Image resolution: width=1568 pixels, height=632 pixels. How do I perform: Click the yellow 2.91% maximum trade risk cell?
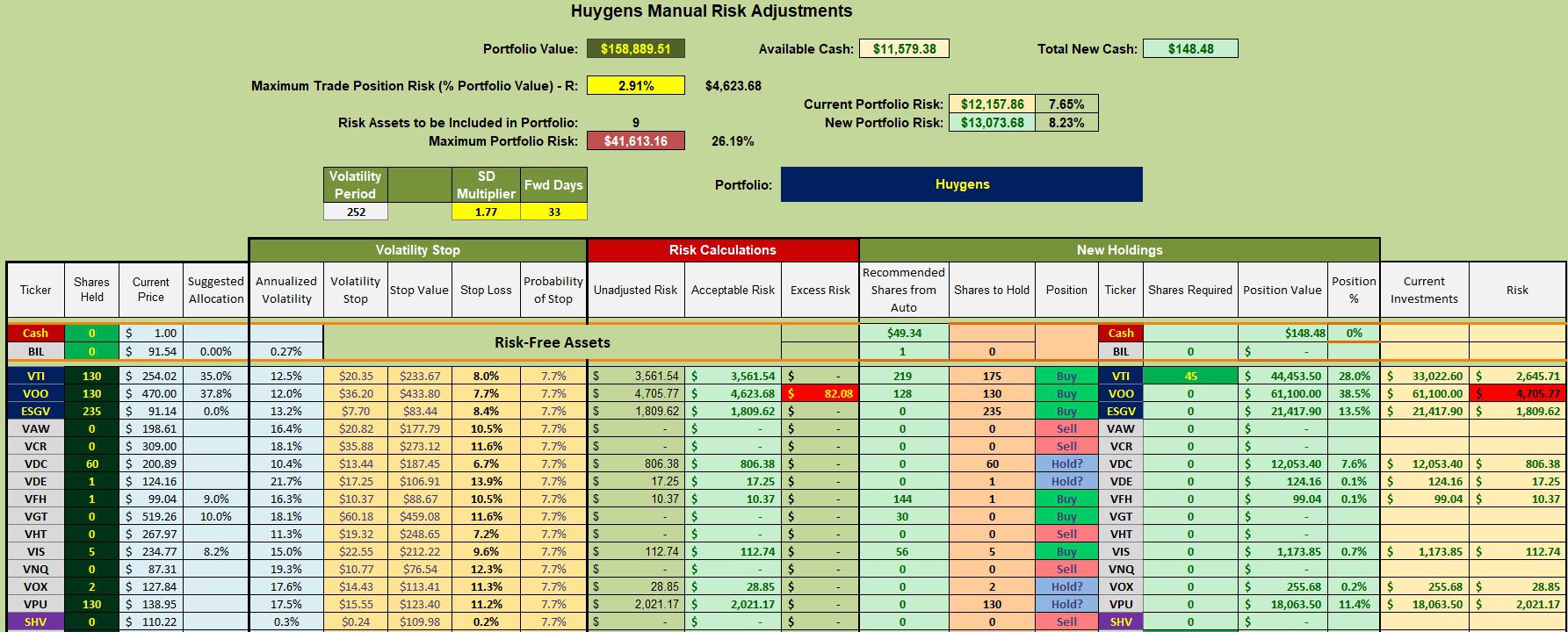(x=635, y=86)
